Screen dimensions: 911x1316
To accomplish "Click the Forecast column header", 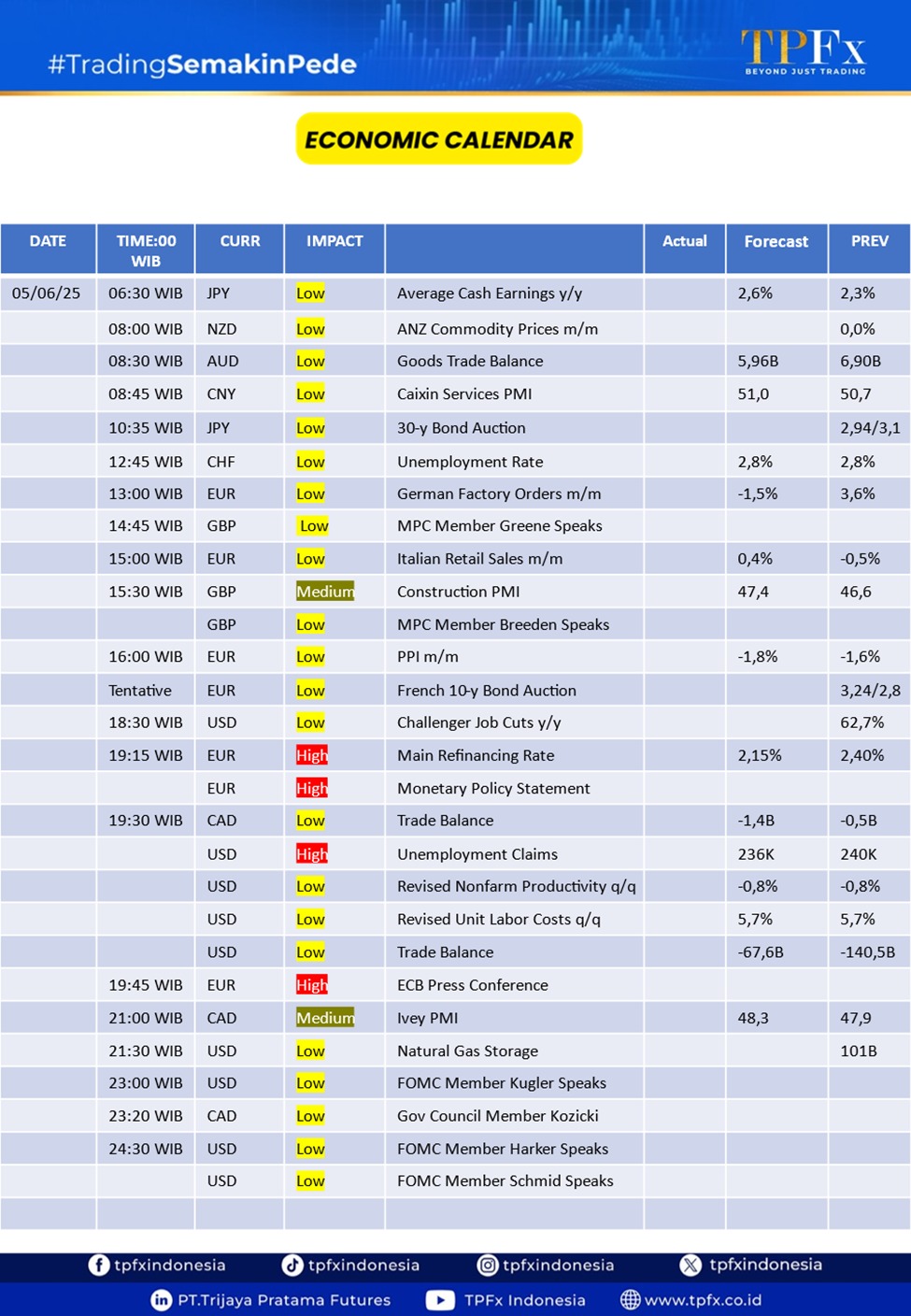I will [x=776, y=241].
